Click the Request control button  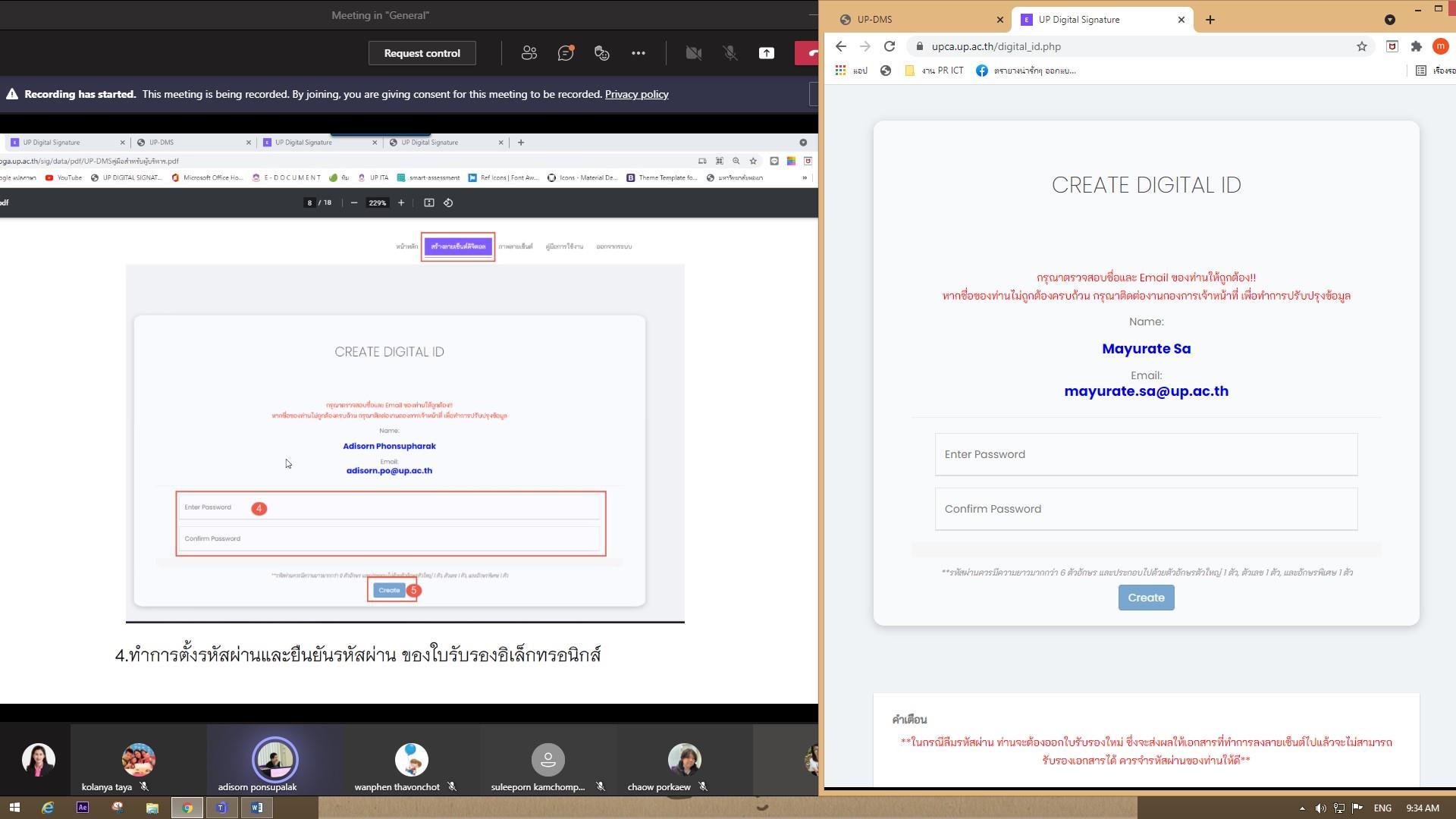(x=422, y=53)
